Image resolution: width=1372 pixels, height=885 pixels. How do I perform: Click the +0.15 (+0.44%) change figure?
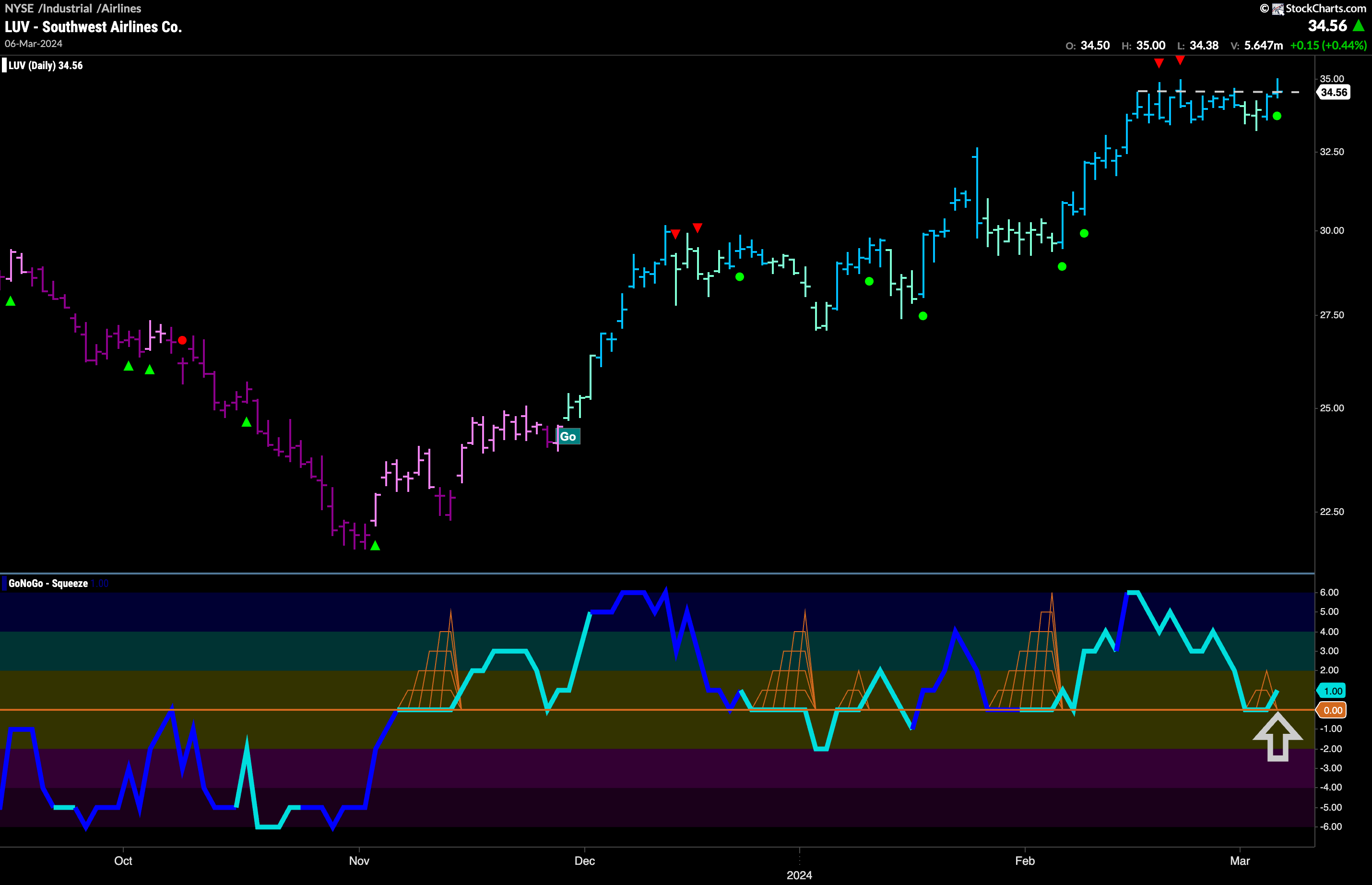click(1328, 46)
